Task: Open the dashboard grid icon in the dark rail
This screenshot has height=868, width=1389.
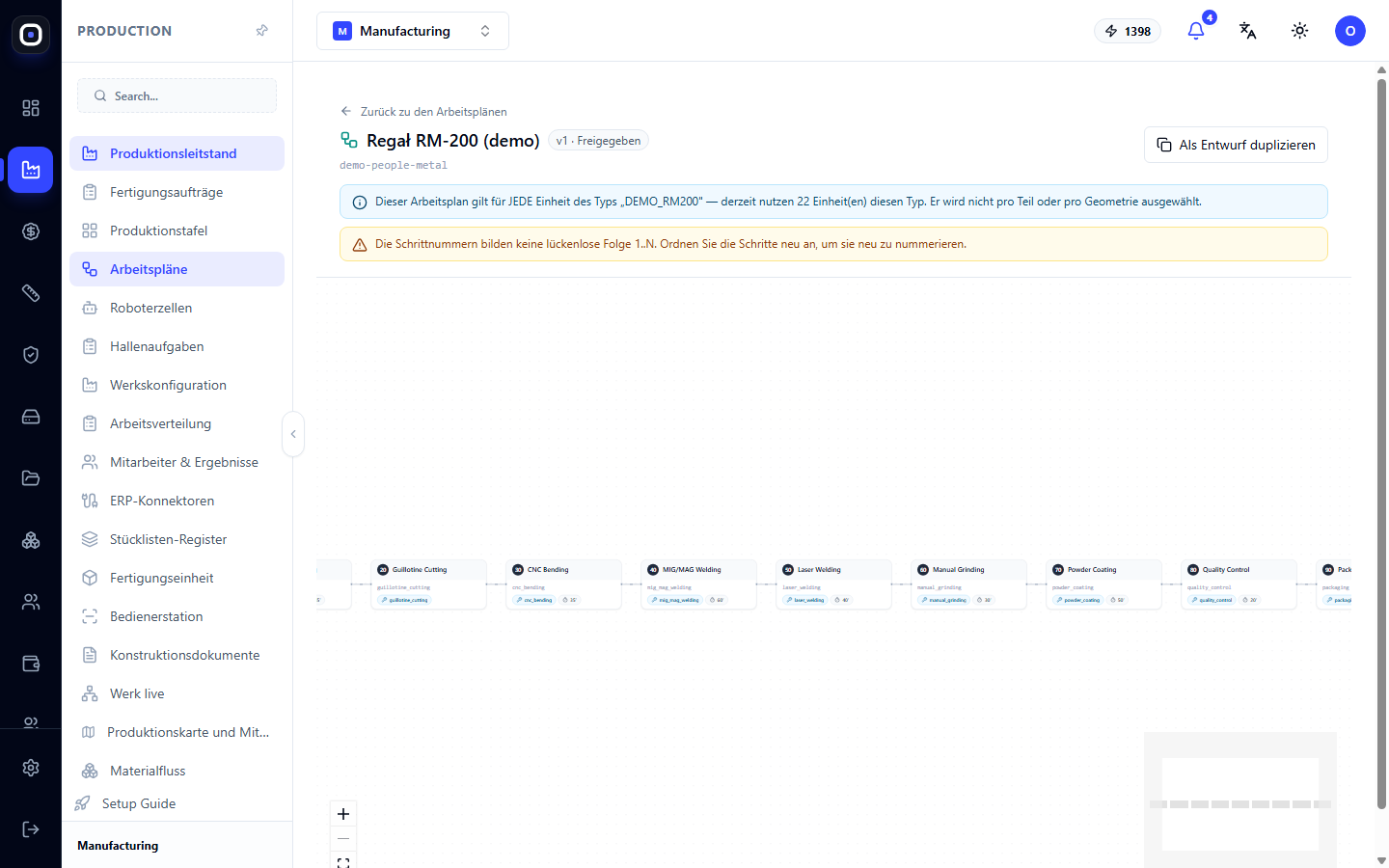Action: (x=31, y=108)
